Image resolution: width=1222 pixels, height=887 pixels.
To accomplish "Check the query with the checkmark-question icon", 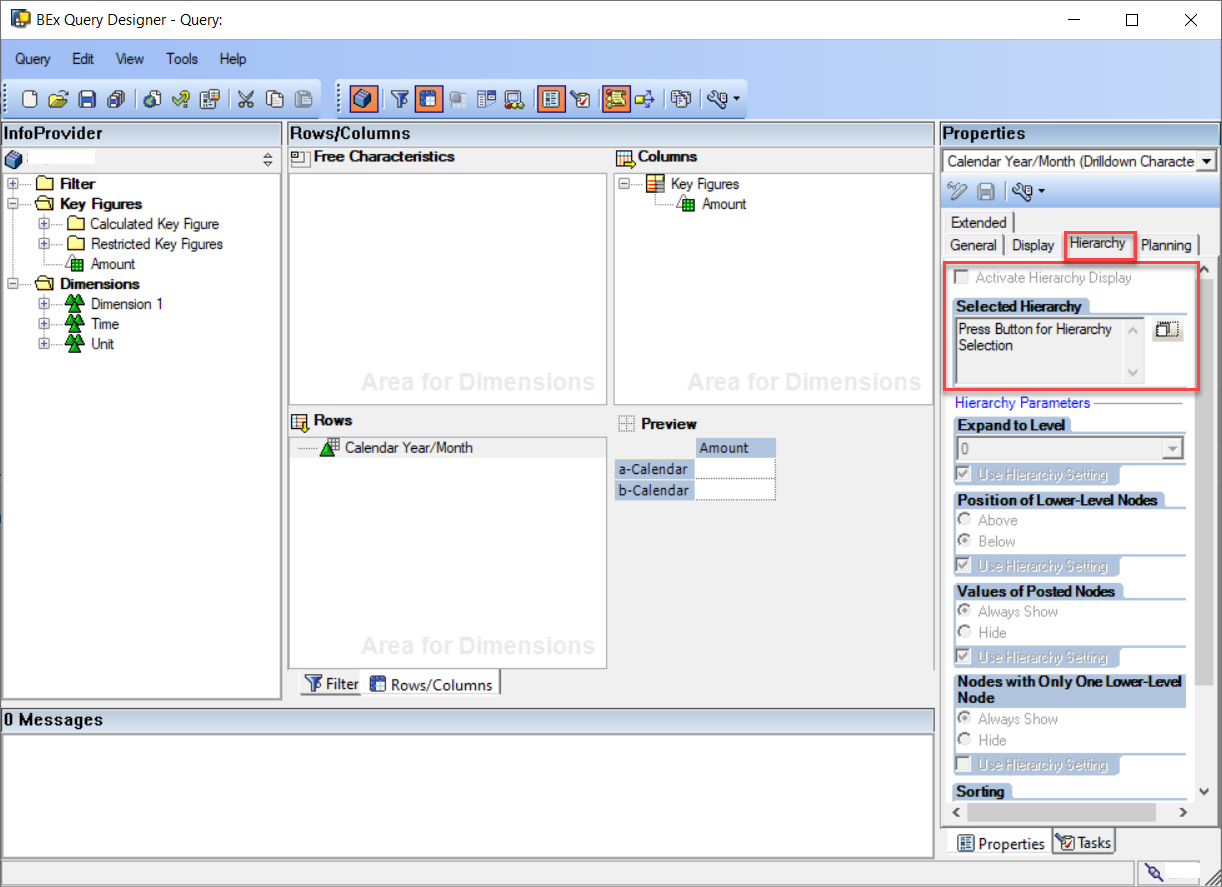I will point(181,99).
